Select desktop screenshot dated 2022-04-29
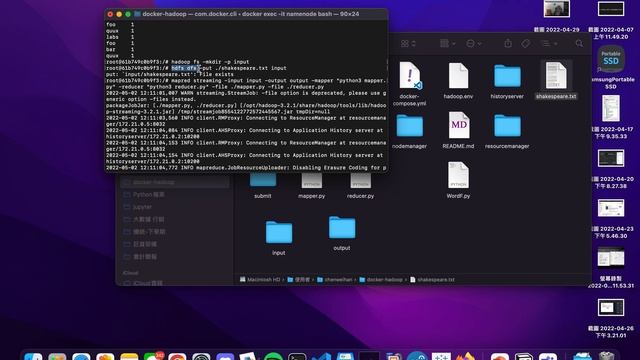The height and width of the screenshot is (360, 640). [557, 16]
